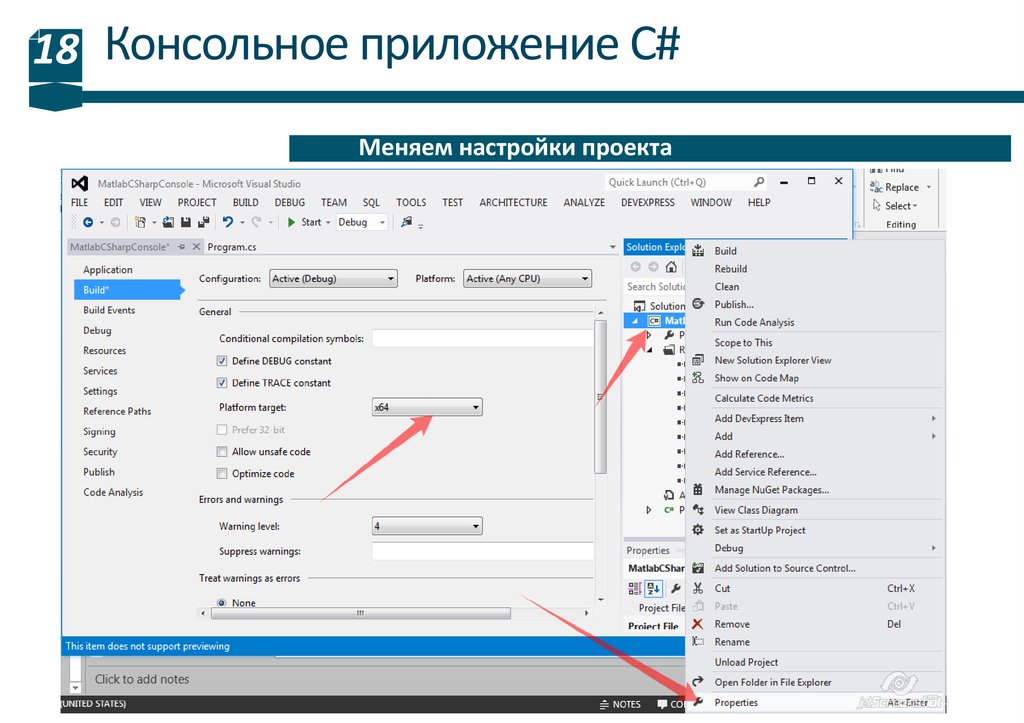The width and height of the screenshot is (1024, 723).
Task: Enable Allow unsafe code checkbox
Action: click(222, 452)
